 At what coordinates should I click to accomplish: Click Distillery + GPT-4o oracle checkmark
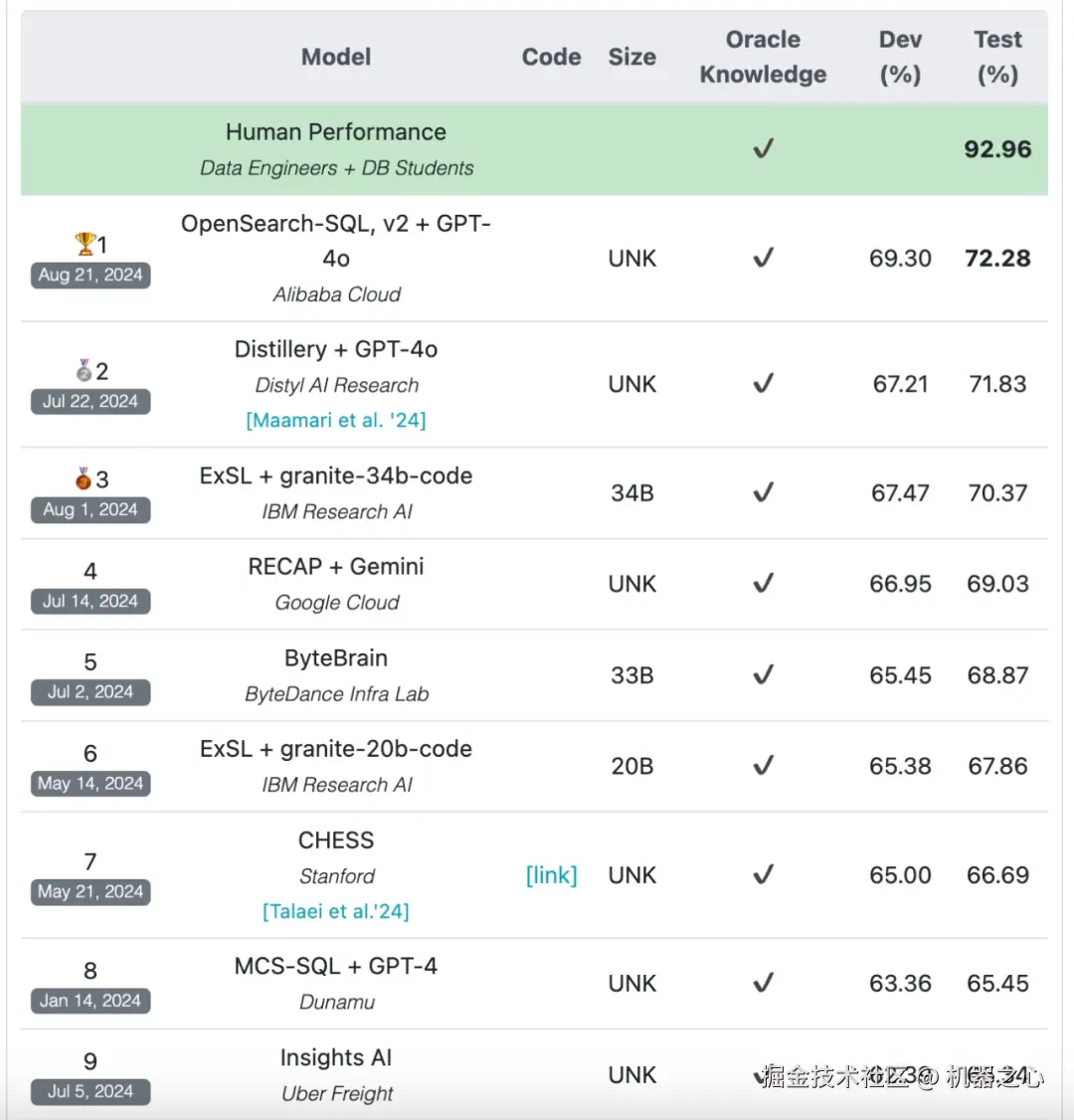click(x=763, y=384)
